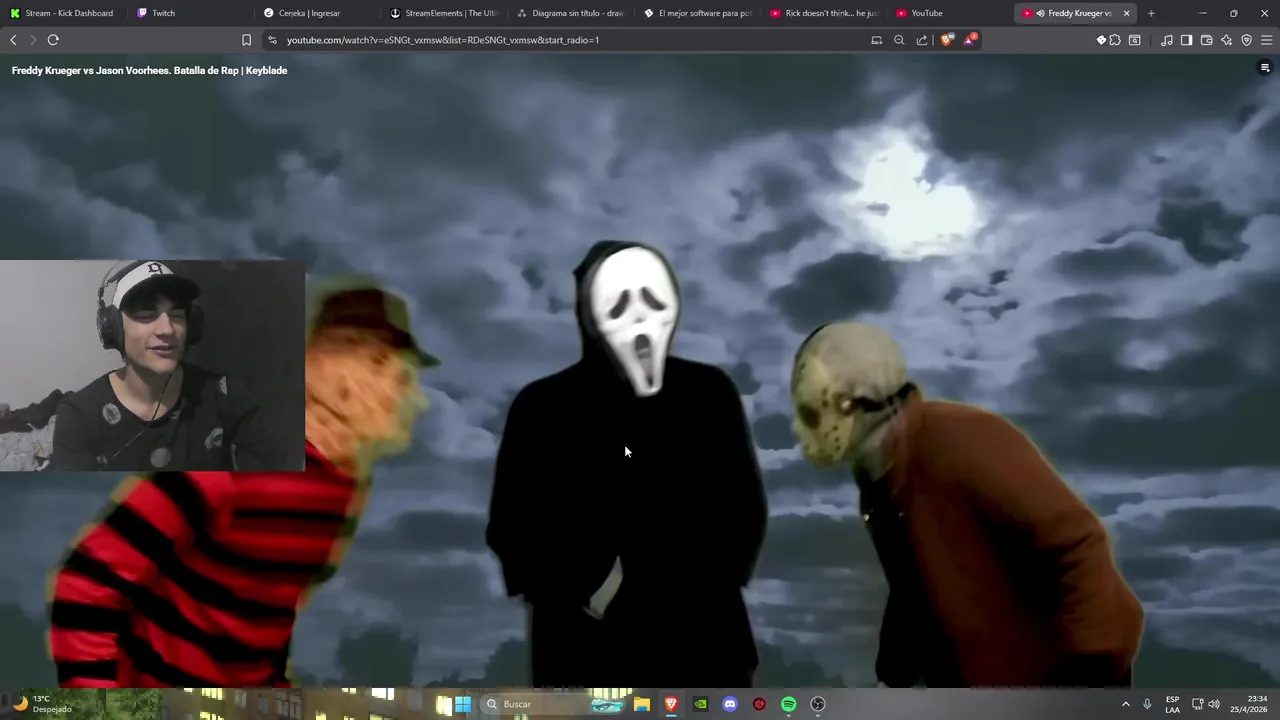
Task: Open the 23:34 clock and calendar
Action: [1248, 704]
